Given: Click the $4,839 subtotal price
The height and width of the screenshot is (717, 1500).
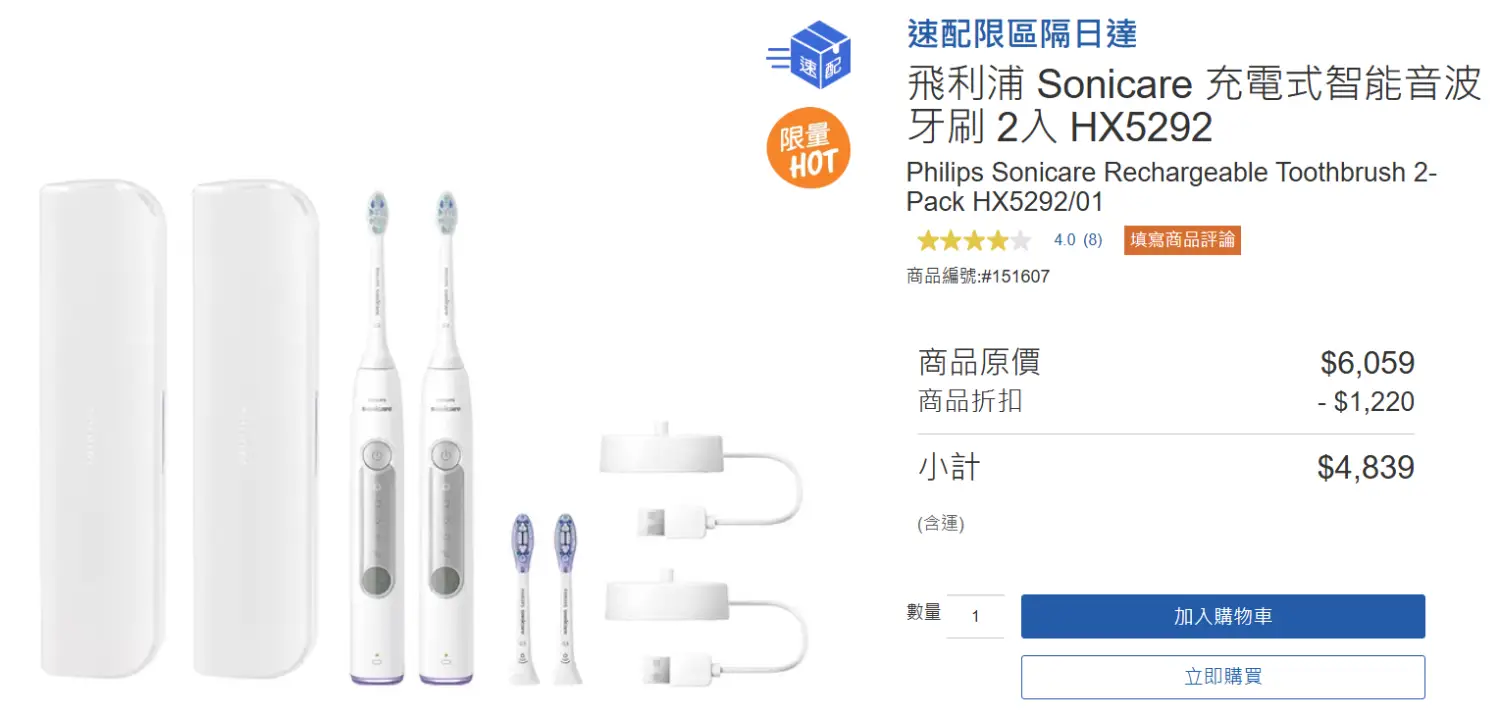Looking at the screenshot, I should click(x=1366, y=468).
